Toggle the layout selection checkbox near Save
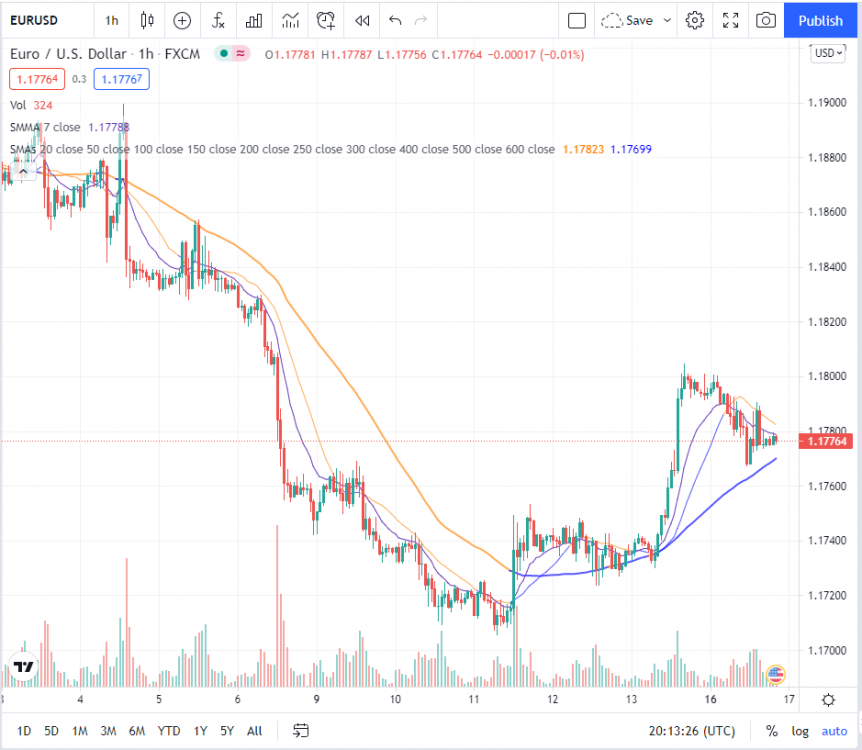 click(577, 20)
